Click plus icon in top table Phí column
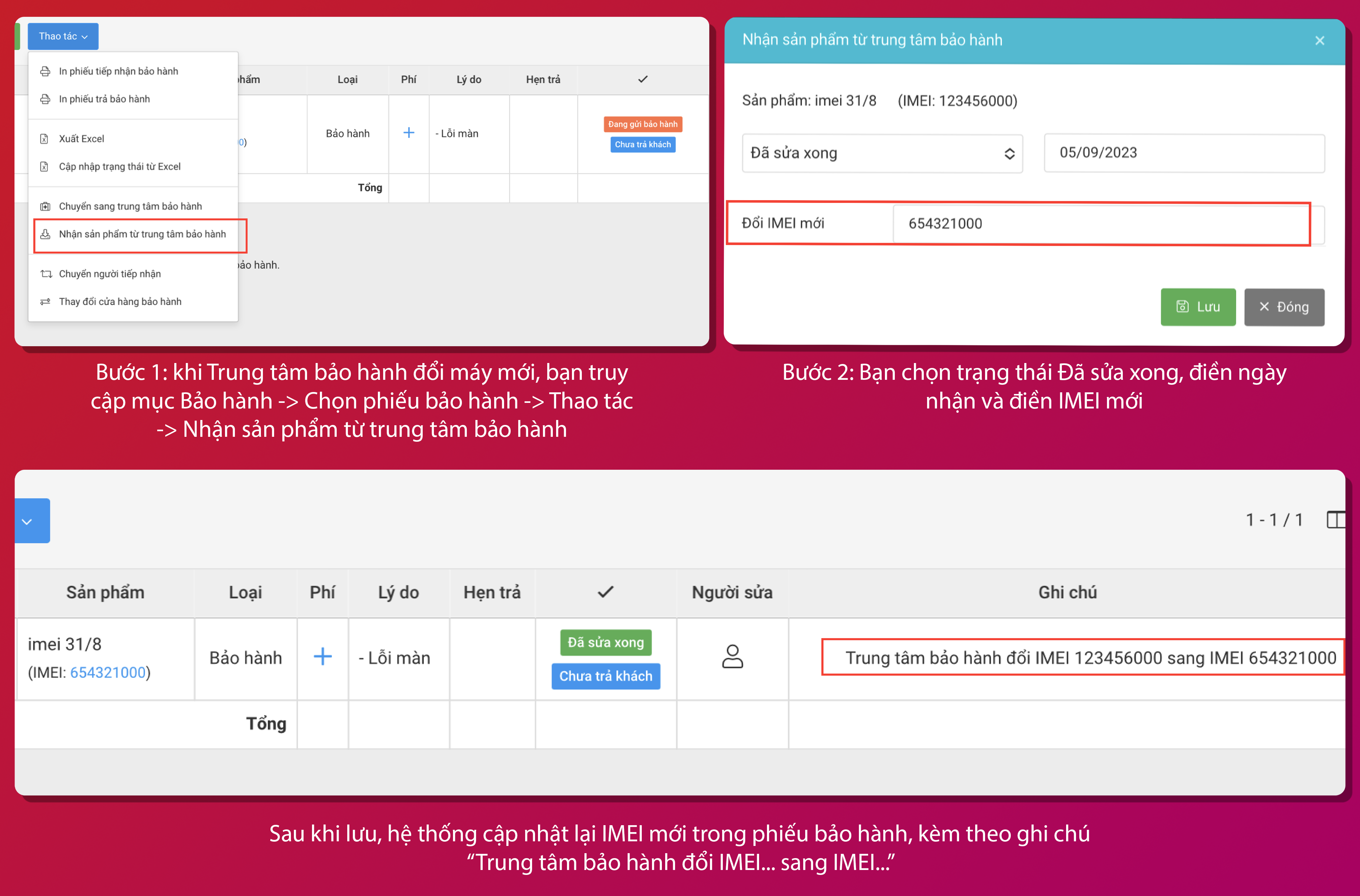1360x896 pixels. tap(409, 133)
